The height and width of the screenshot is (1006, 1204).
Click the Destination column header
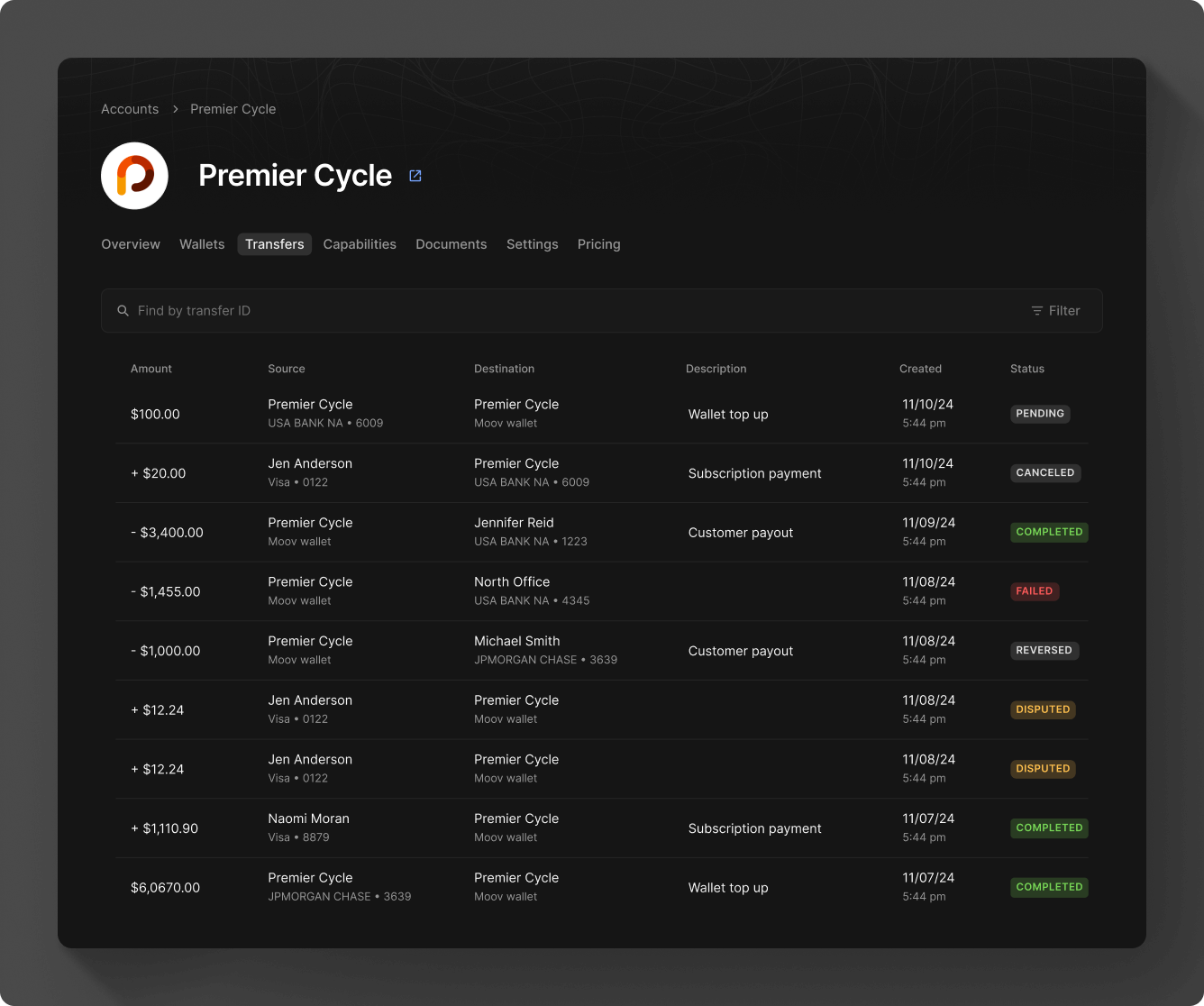pyautogui.click(x=505, y=369)
